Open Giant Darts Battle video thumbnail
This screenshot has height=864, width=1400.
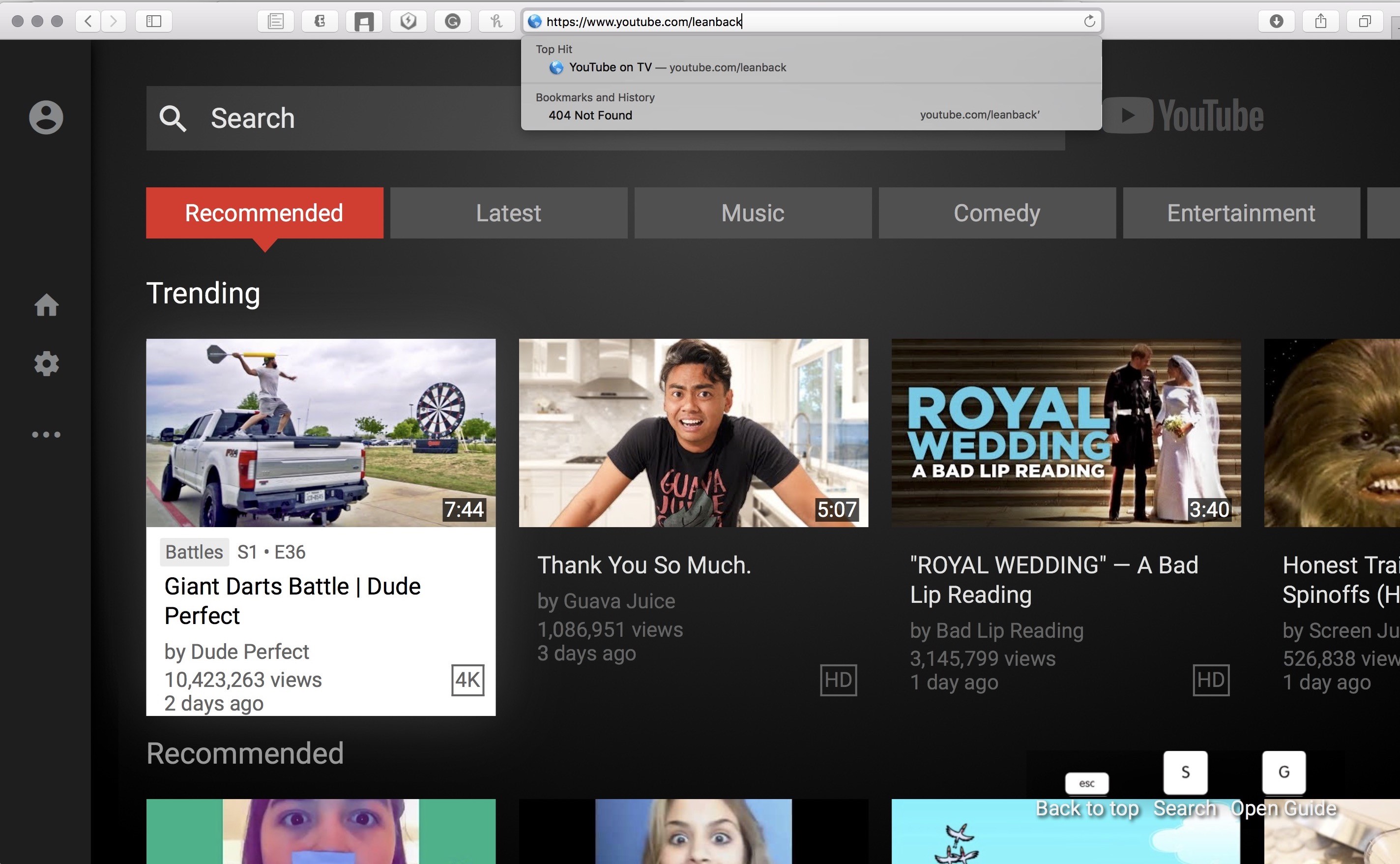(321, 433)
